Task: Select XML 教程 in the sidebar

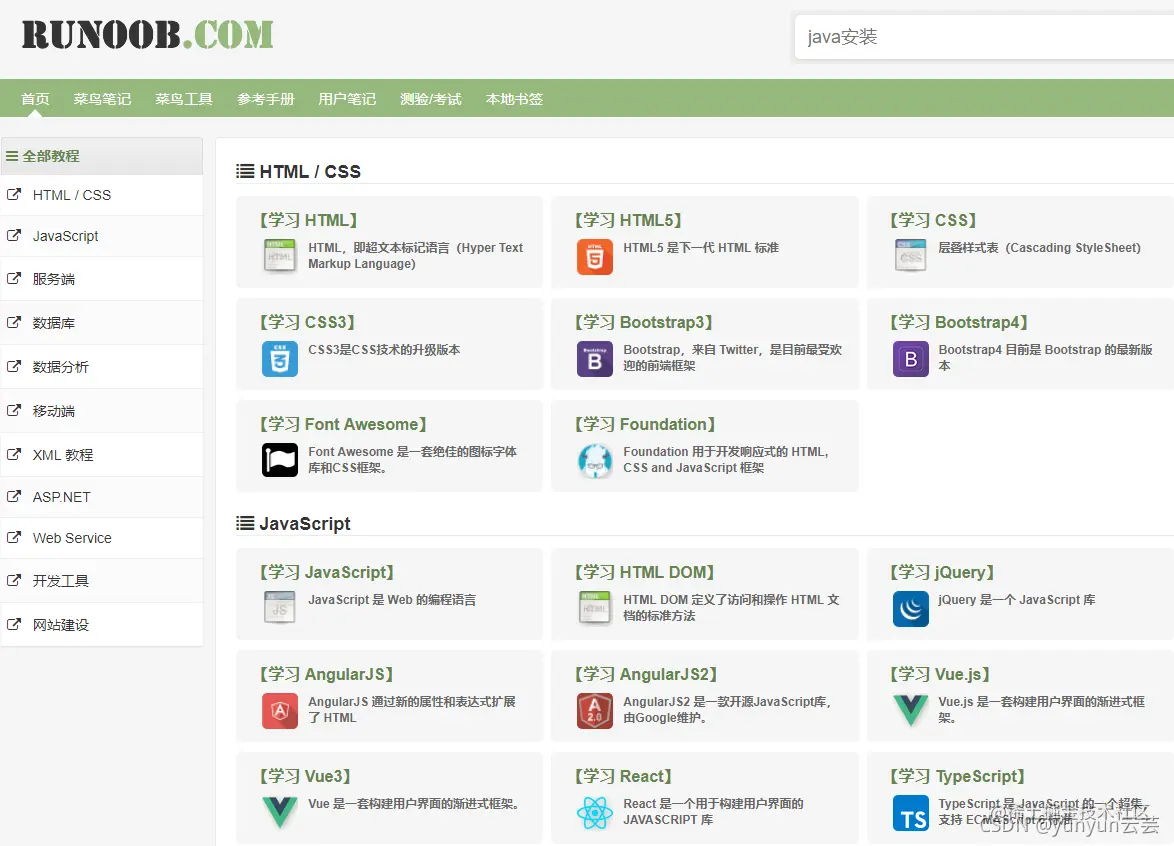Action: coord(101,454)
